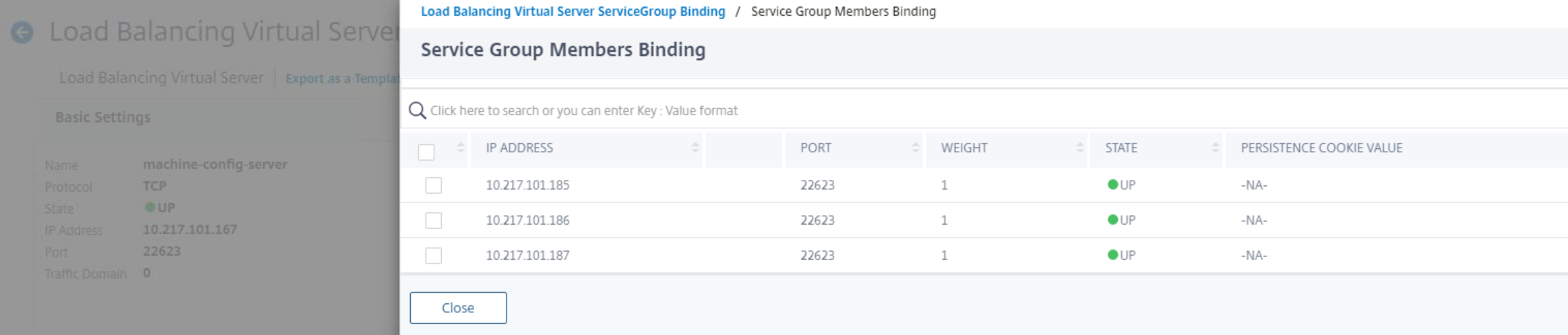
Task: Sort by IP Address column arrows
Action: coord(695,148)
